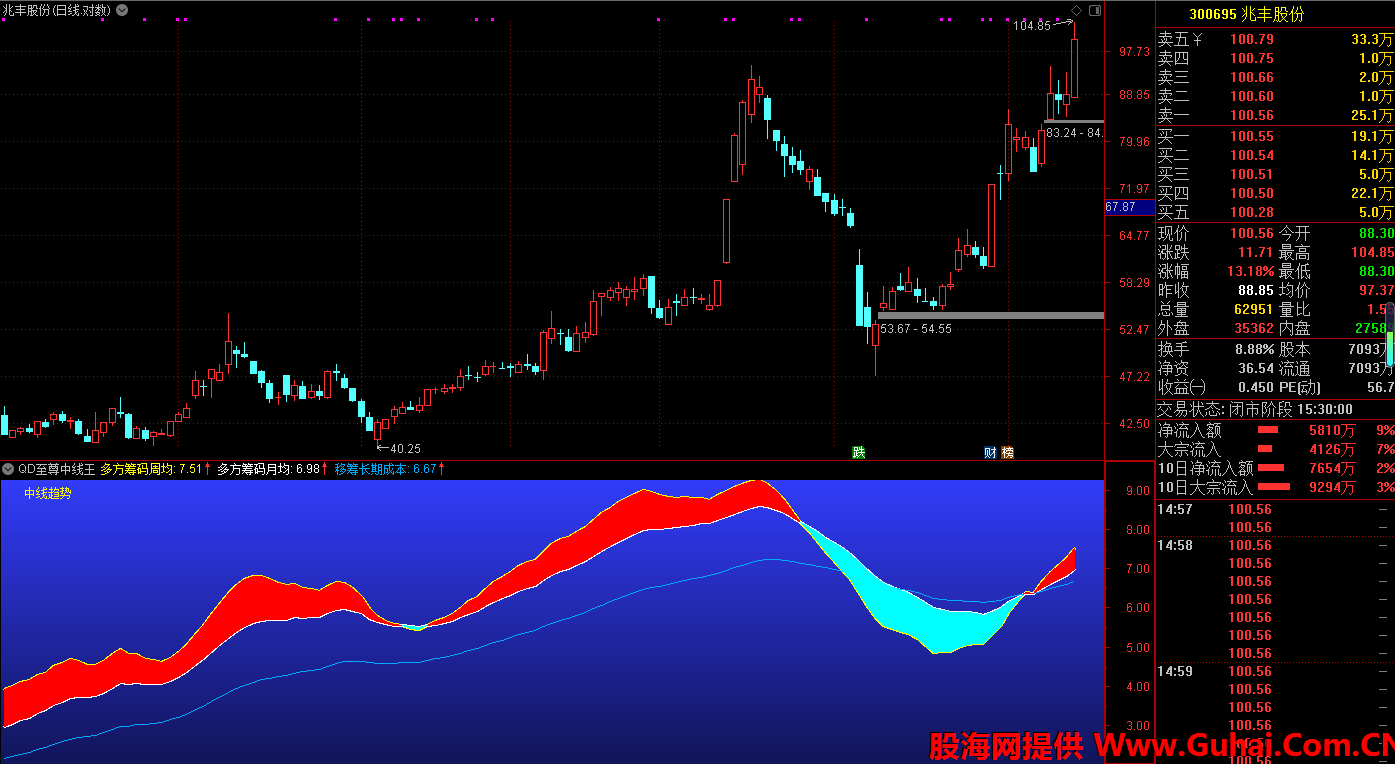Select the 卖四 price 100.75
Image resolution: width=1395 pixels, height=764 pixels.
1252,59
